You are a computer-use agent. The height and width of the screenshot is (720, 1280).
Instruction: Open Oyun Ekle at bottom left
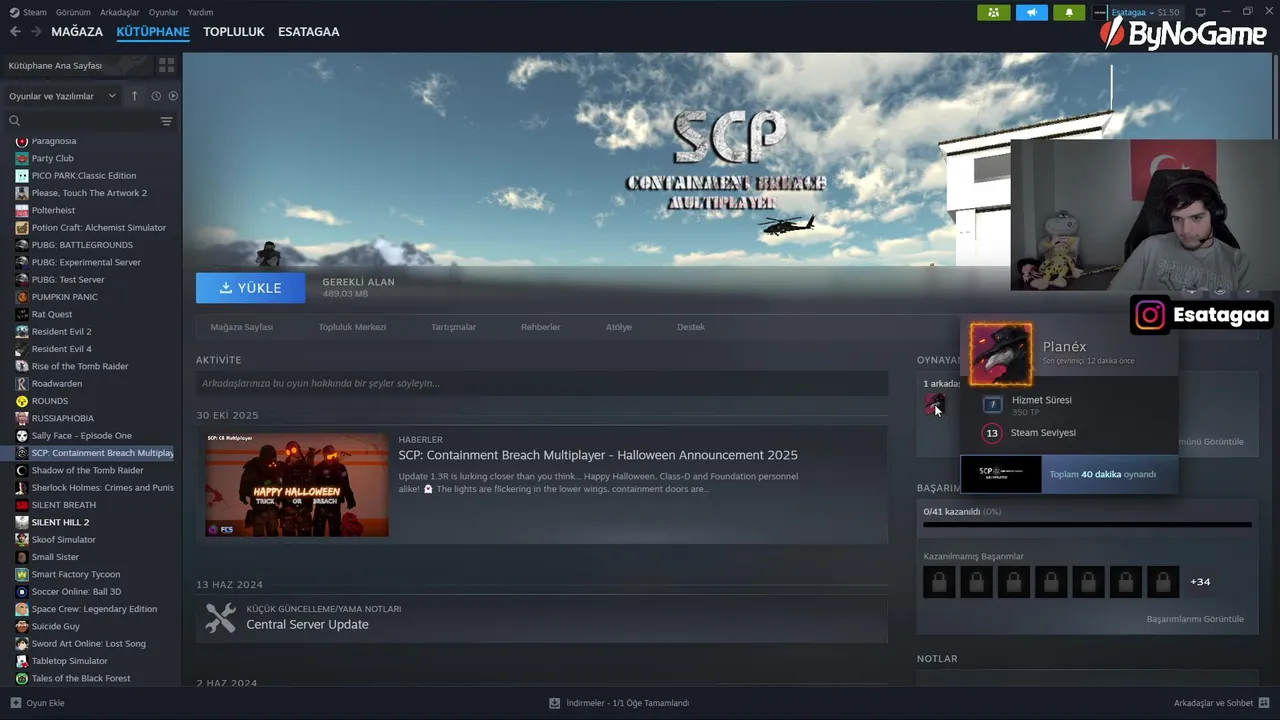(37, 703)
